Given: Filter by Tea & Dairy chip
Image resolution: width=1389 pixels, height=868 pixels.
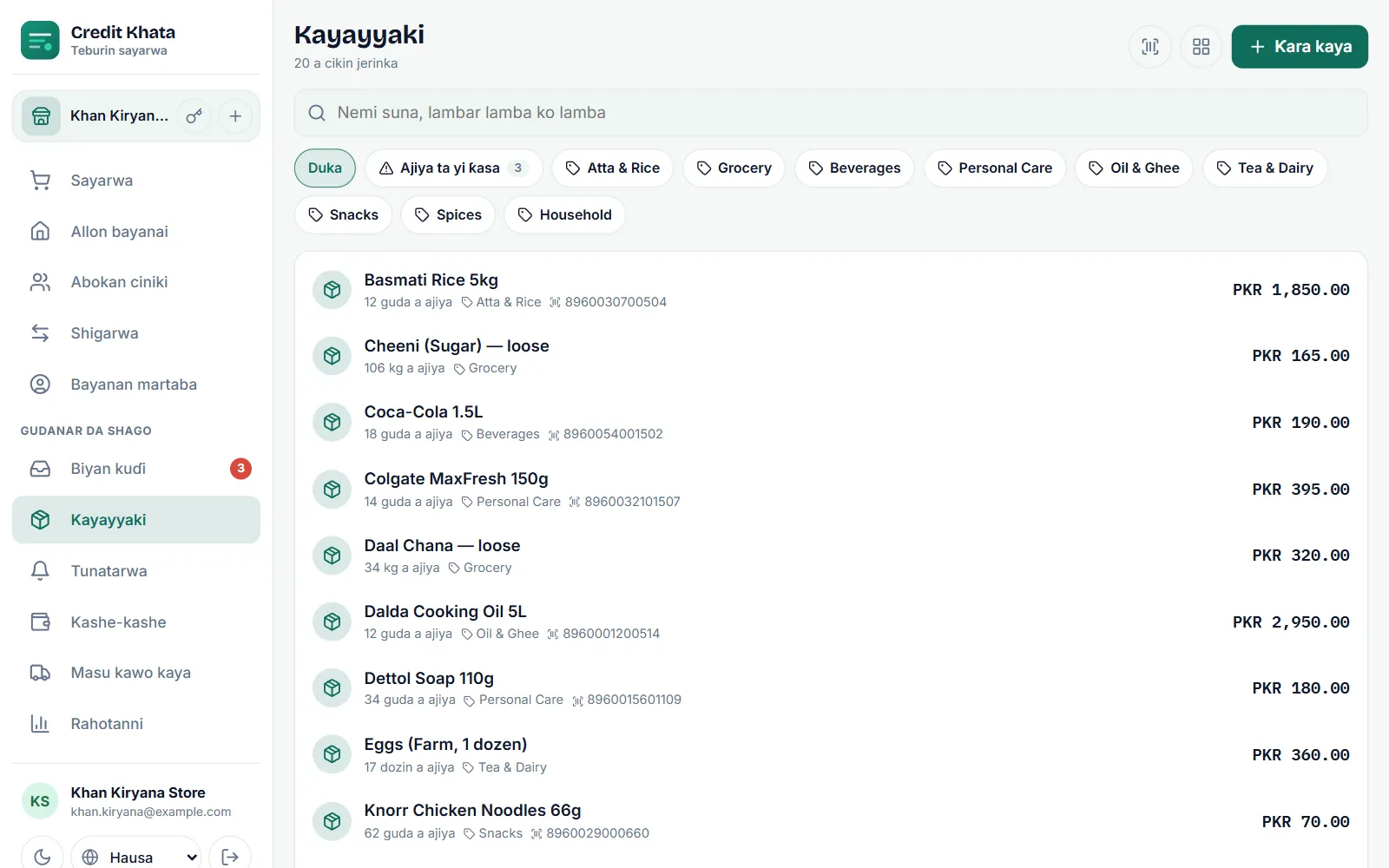Looking at the screenshot, I should point(1265,168).
